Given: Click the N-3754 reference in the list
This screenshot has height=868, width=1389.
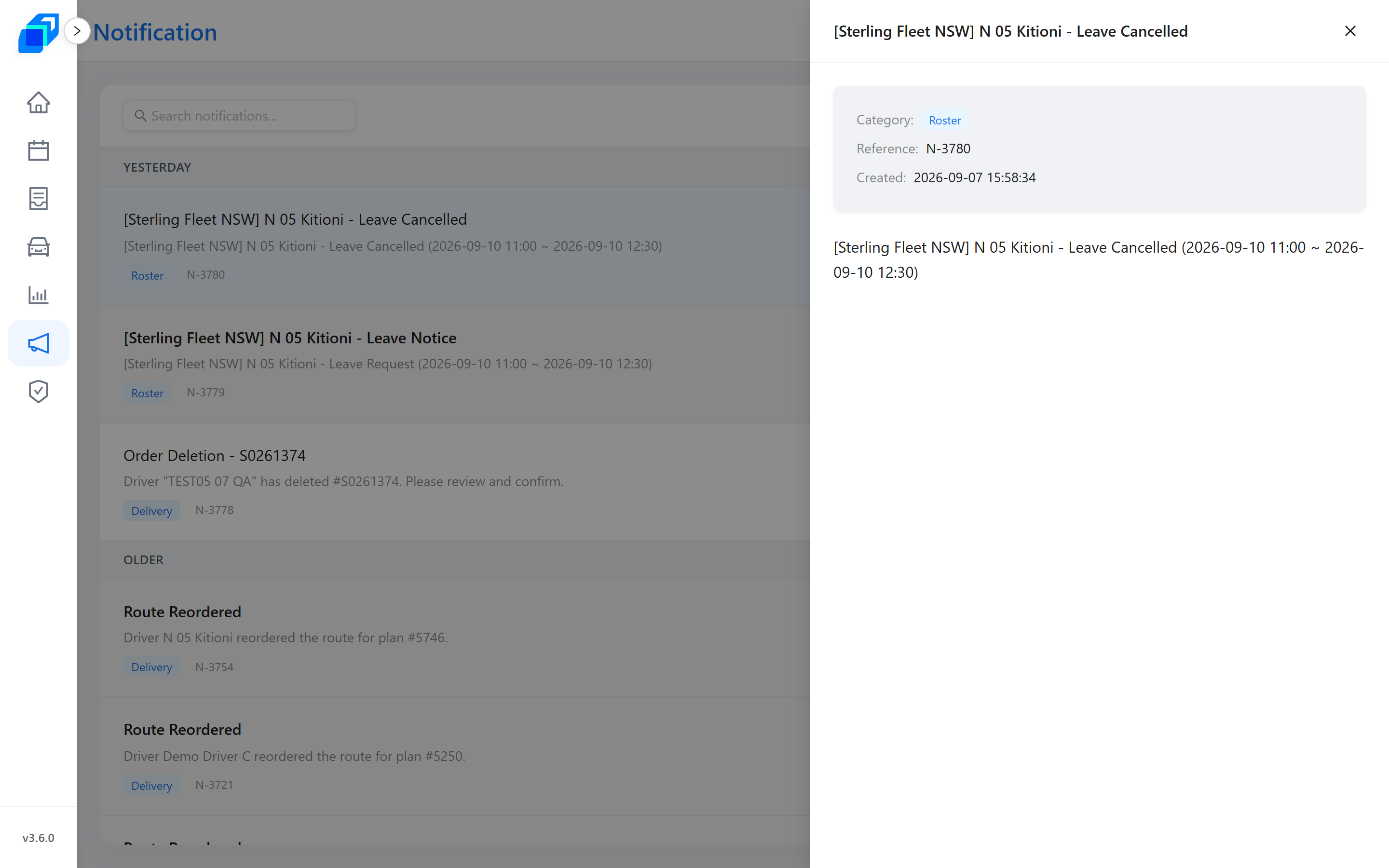Looking at the screenshot, I should (214, 667).
